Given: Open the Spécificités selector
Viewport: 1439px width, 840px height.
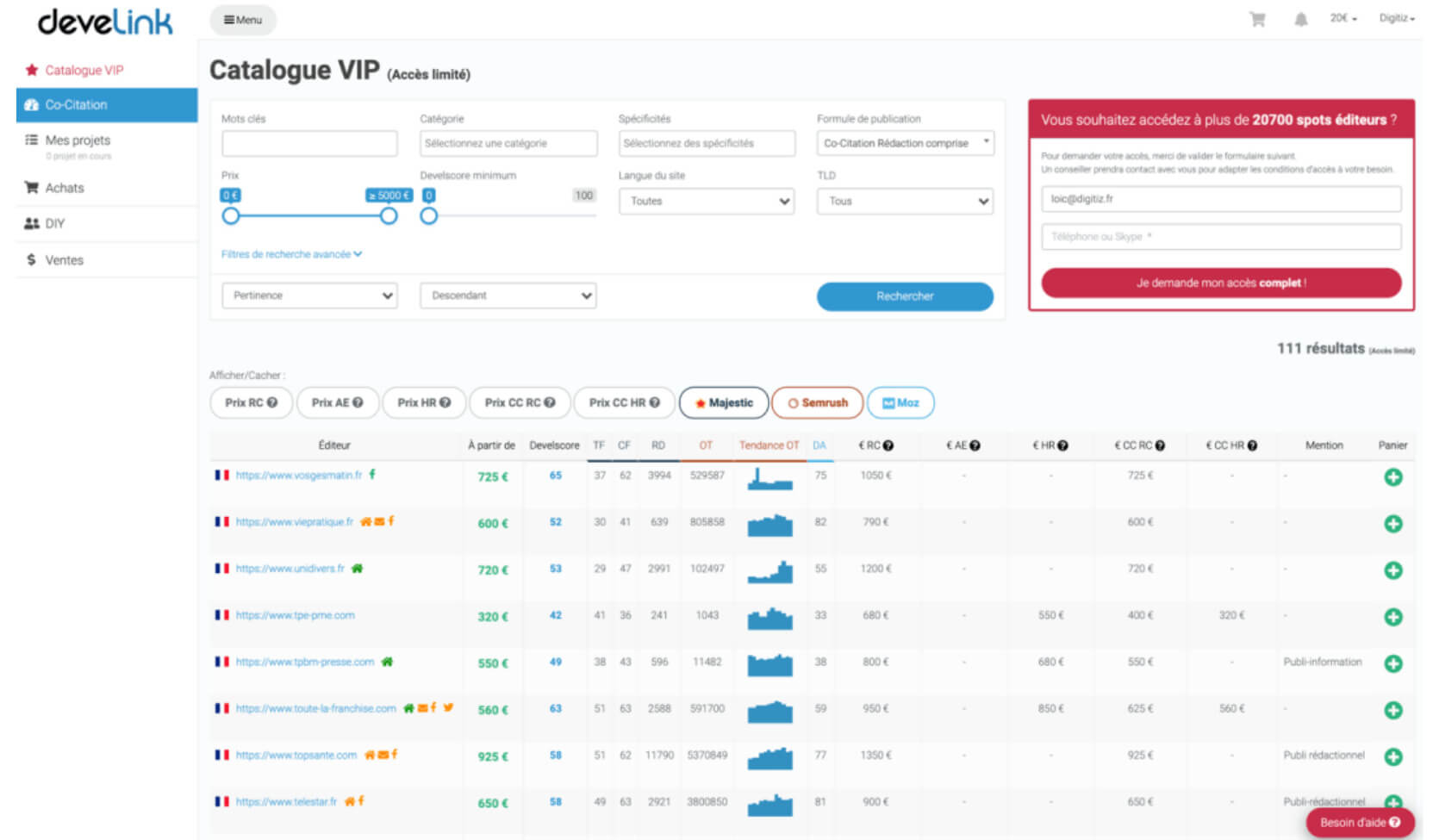Looking at the screenshot, I should tap(707, 143).
